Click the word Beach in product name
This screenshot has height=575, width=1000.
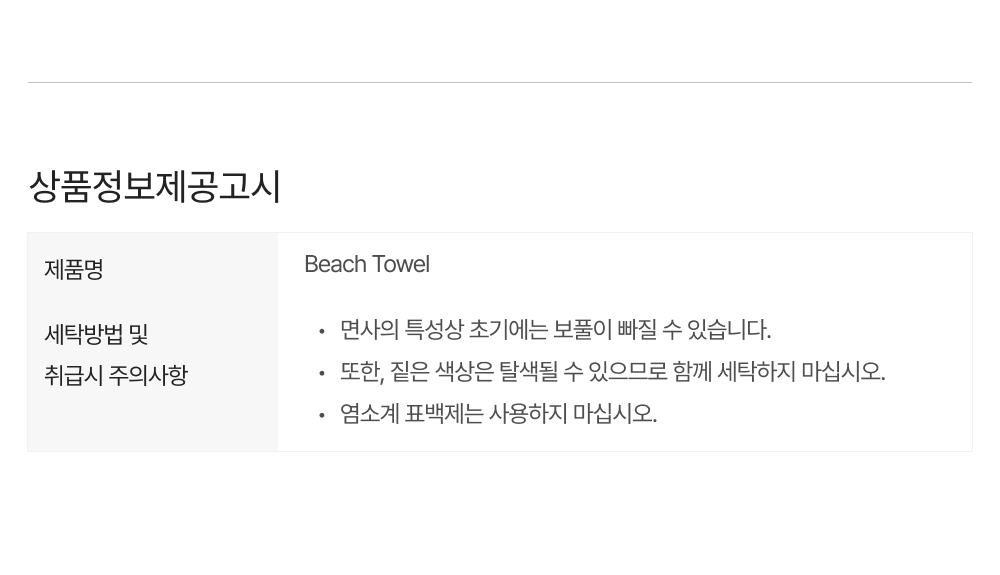click(x=335, y=264)
